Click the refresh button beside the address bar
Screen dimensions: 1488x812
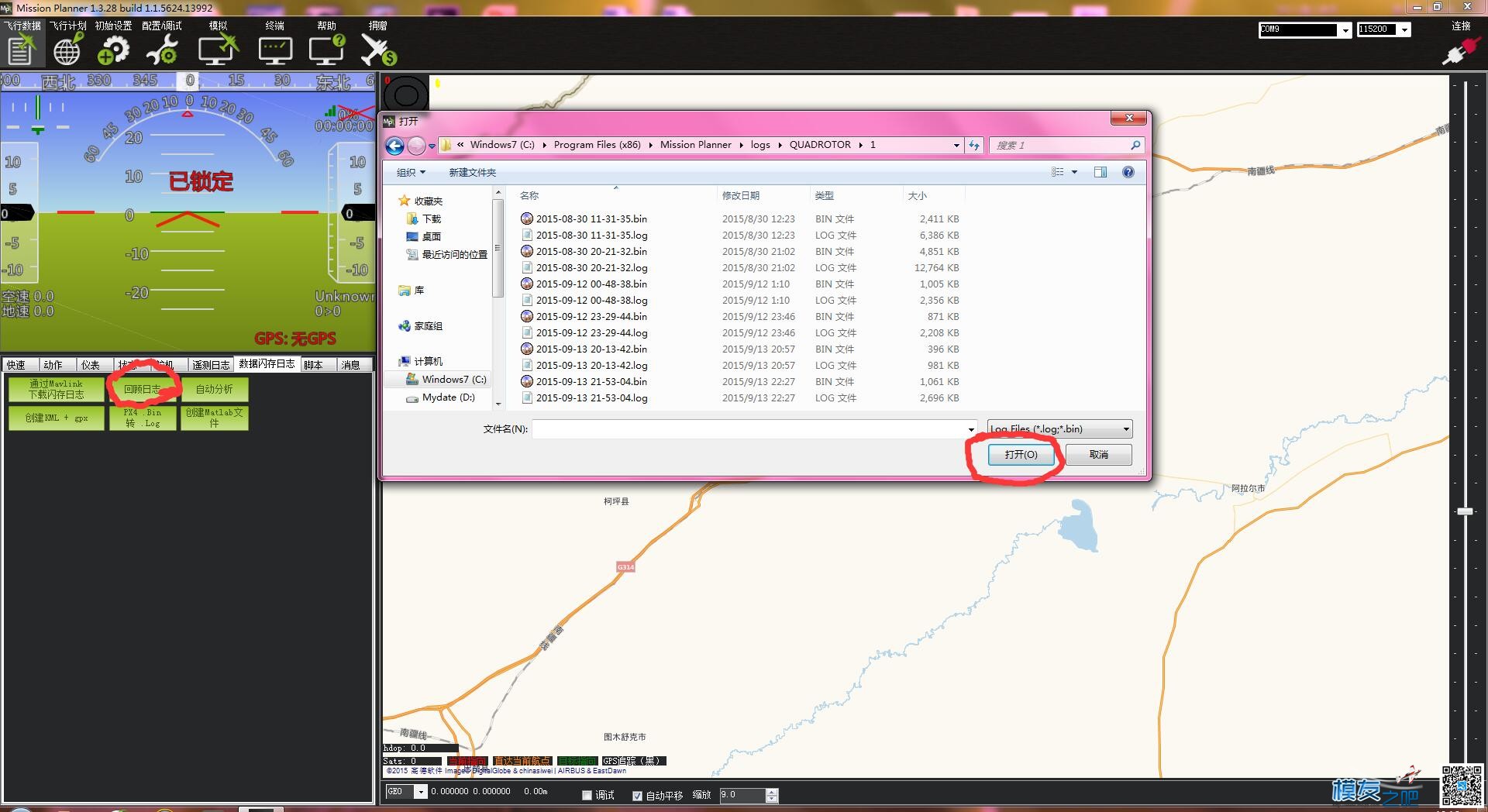tap(974, 145)
